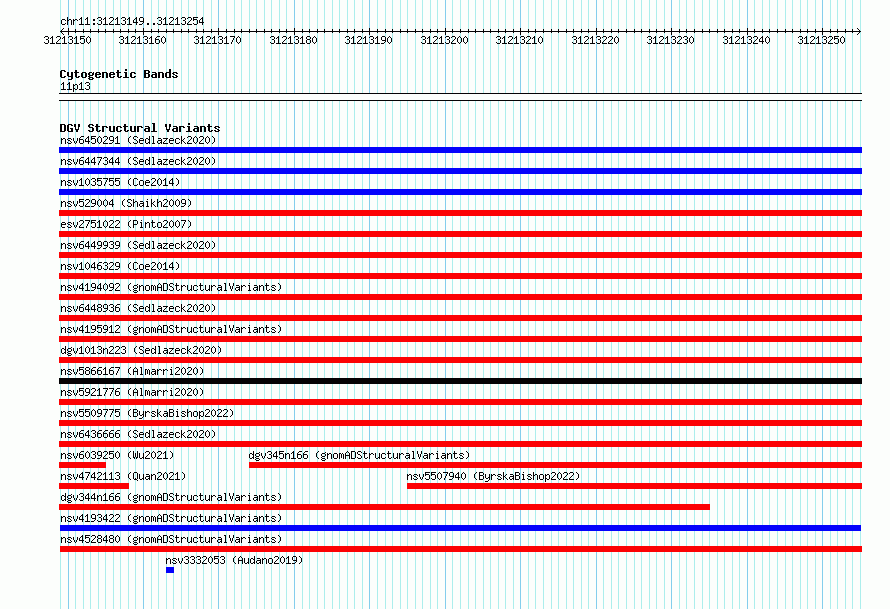Open nsv5507940 (ByrskaBishop2022) label
890x609 pixels.
pyautogui.click(x=493, y=476)
